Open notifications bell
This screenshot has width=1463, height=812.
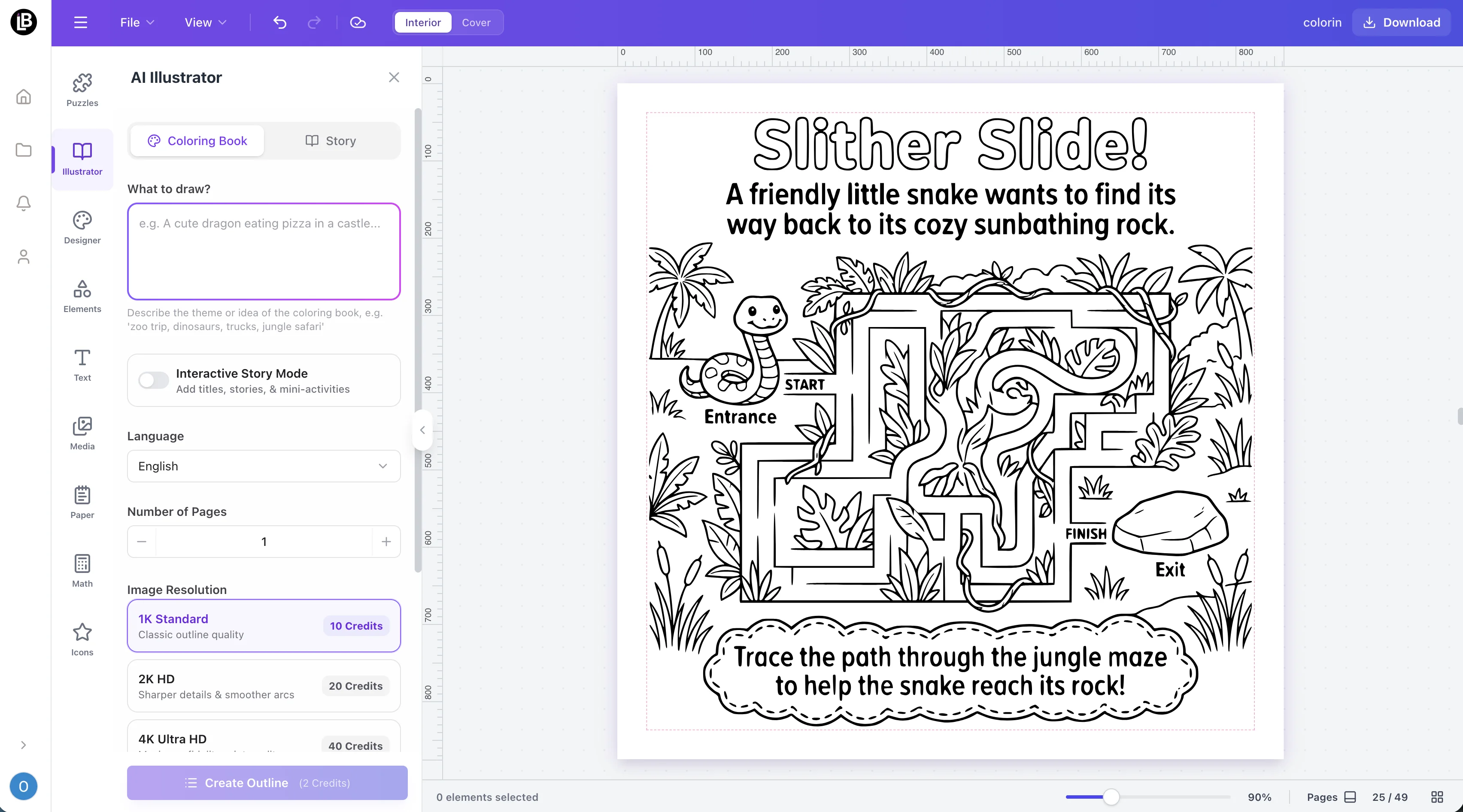[23, 203]
